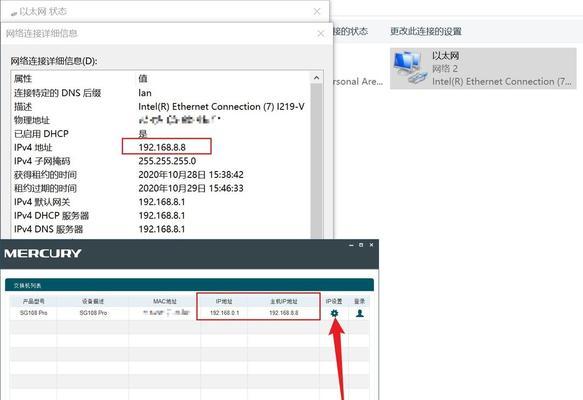Click the IP设置 column header
This screenshot has height=400, width=583.
(x=334, y=301)
